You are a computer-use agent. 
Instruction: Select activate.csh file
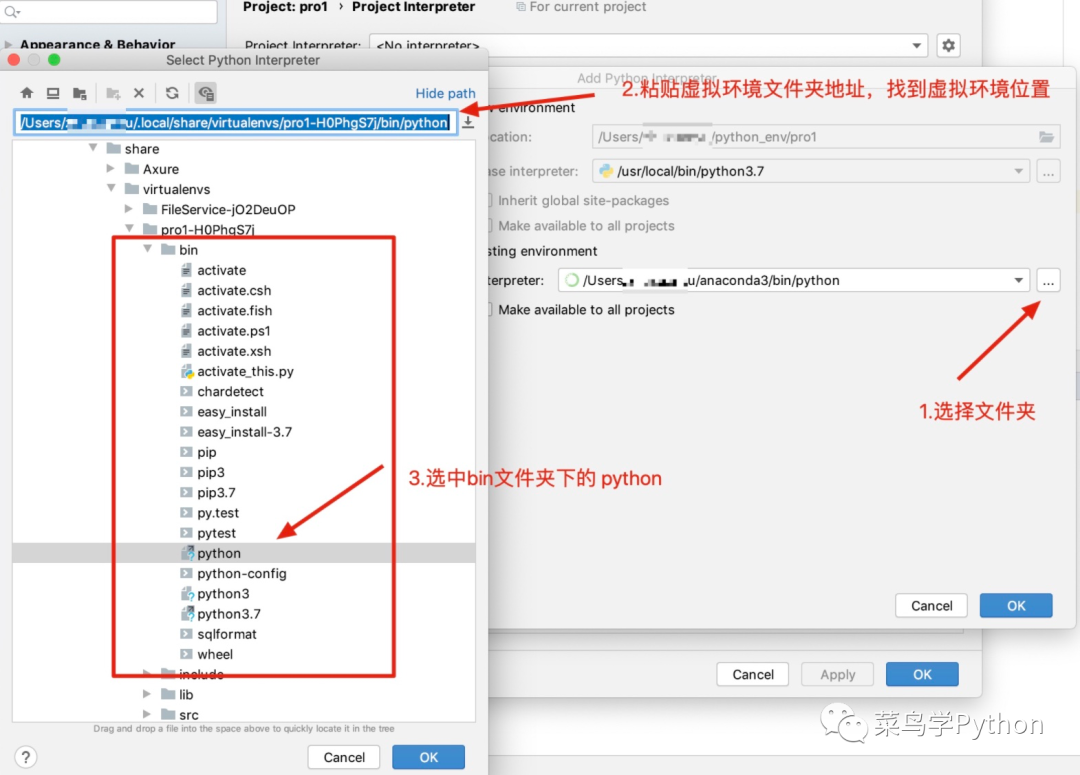(x=227, y=291)
